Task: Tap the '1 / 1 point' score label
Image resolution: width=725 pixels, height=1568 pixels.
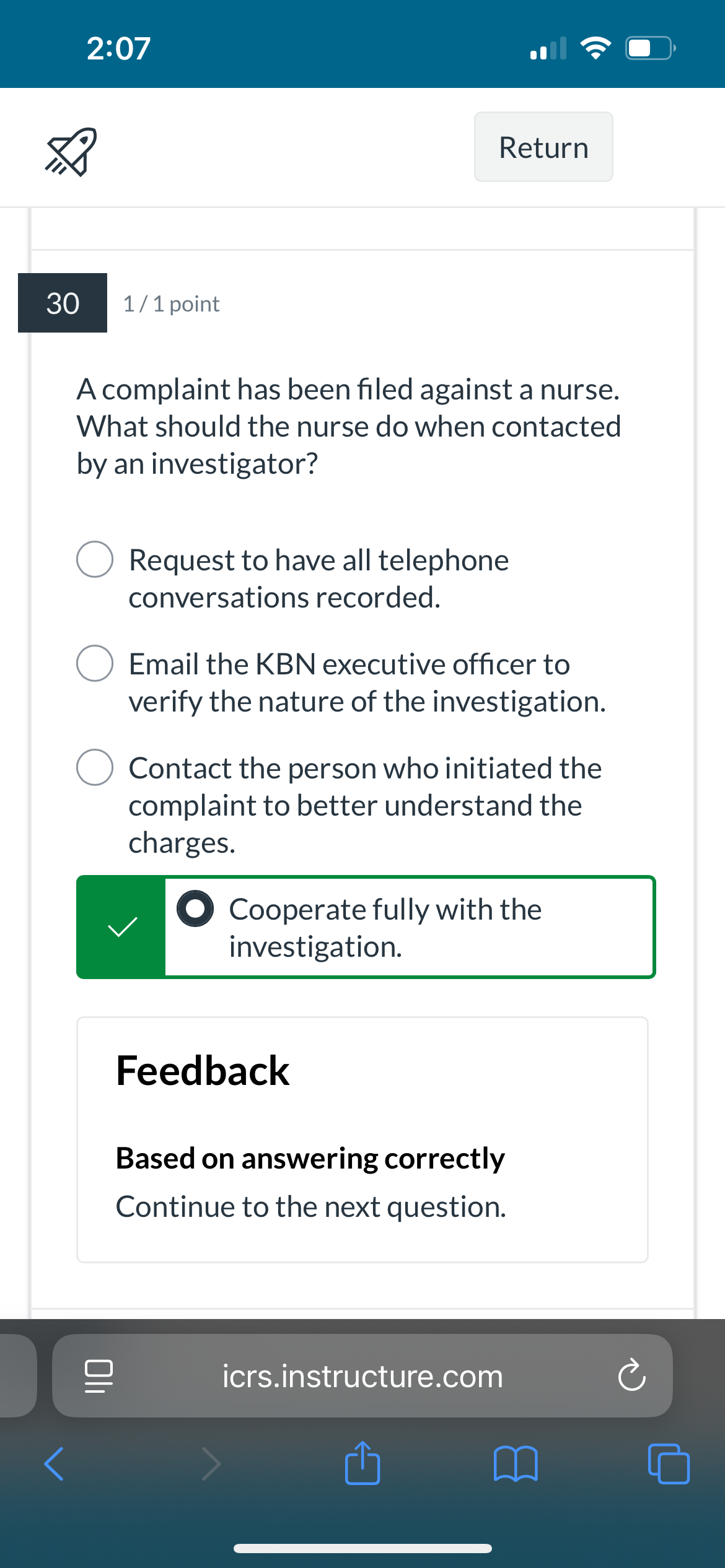Action: (x=171, y=304)
